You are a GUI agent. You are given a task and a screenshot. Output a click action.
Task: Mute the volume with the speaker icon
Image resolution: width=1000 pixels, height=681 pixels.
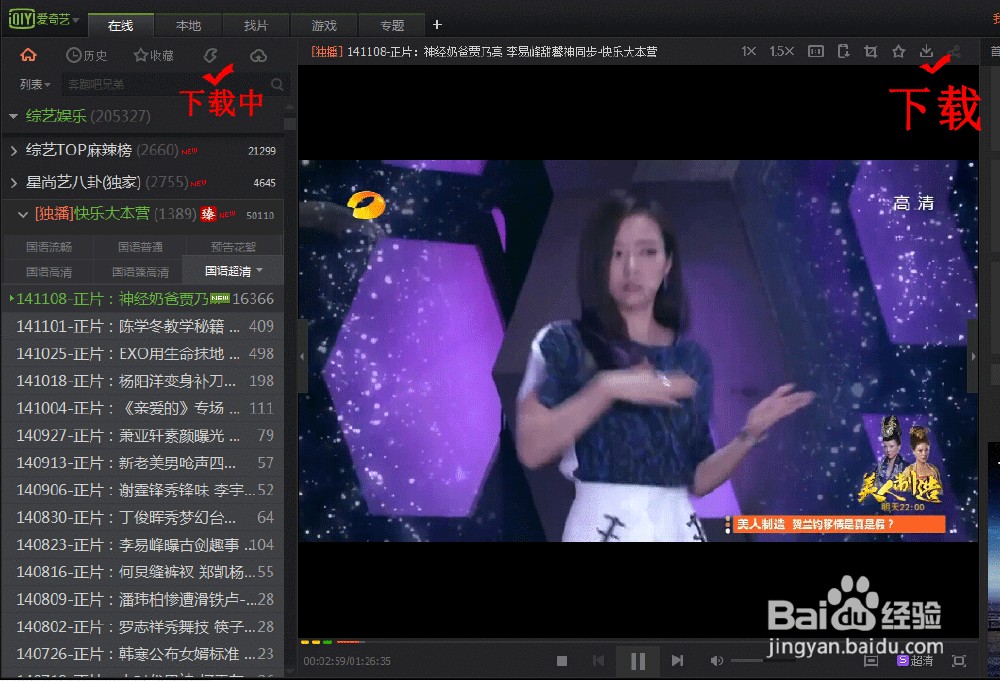point(716,660)
